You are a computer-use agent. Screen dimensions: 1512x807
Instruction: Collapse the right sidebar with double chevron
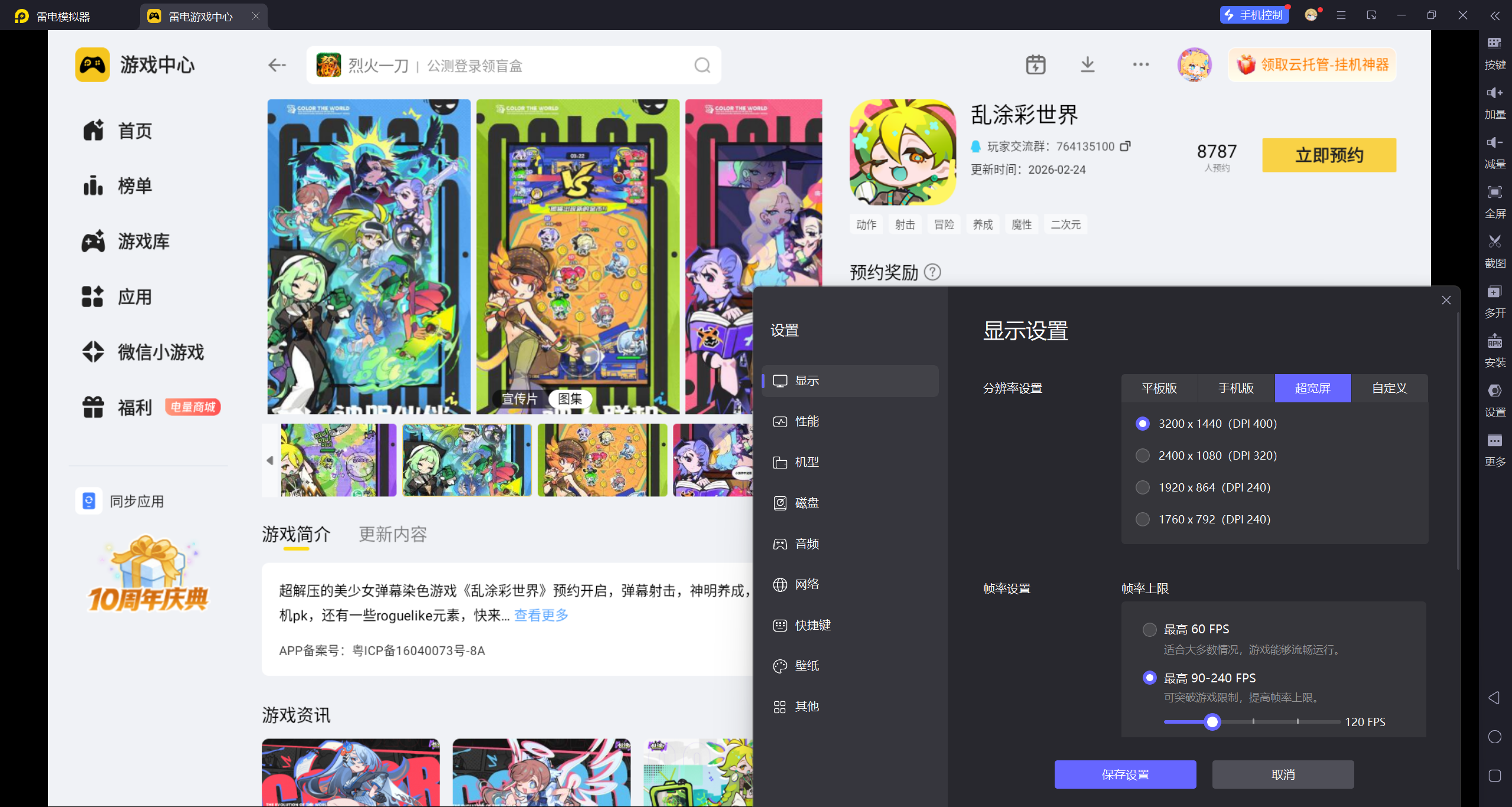[1494, 16]
